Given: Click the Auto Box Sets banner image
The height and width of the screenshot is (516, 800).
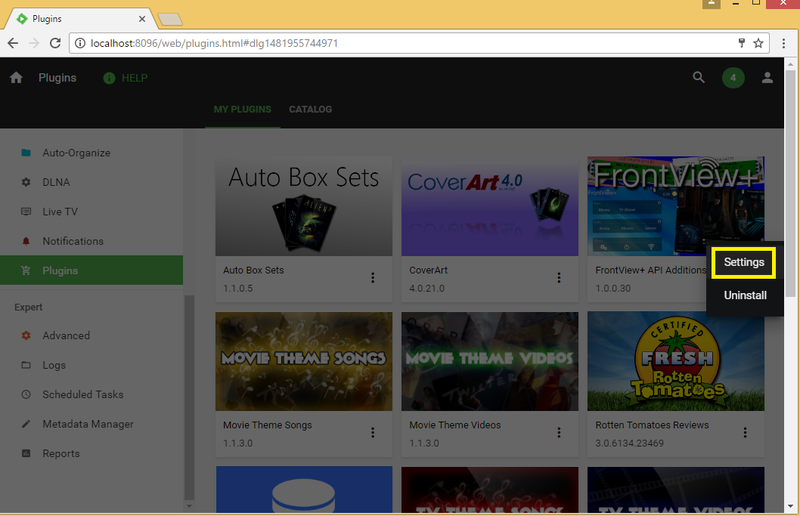Looking at the screenshot, I should (304, 206).
